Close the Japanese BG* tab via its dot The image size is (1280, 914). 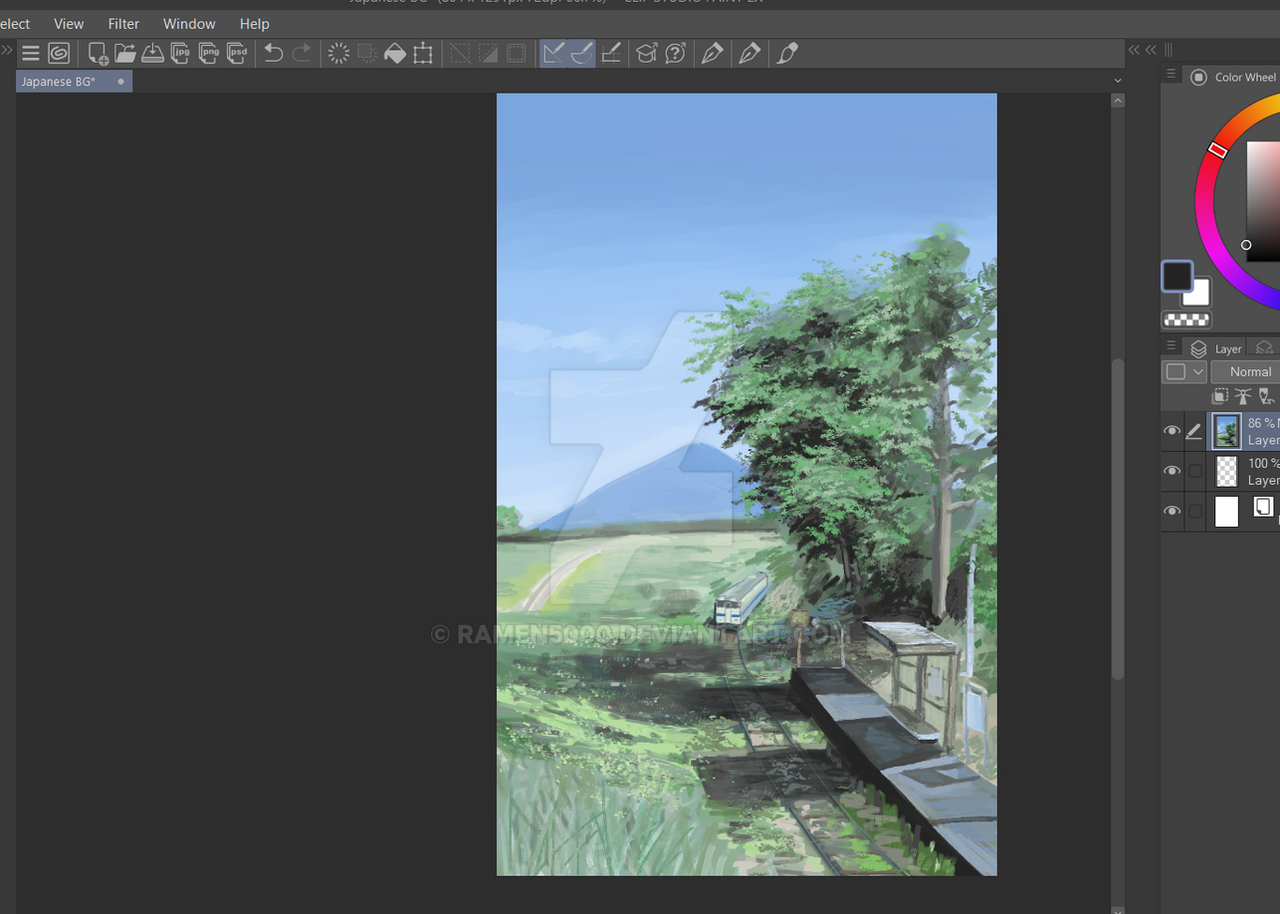(121, 82)
